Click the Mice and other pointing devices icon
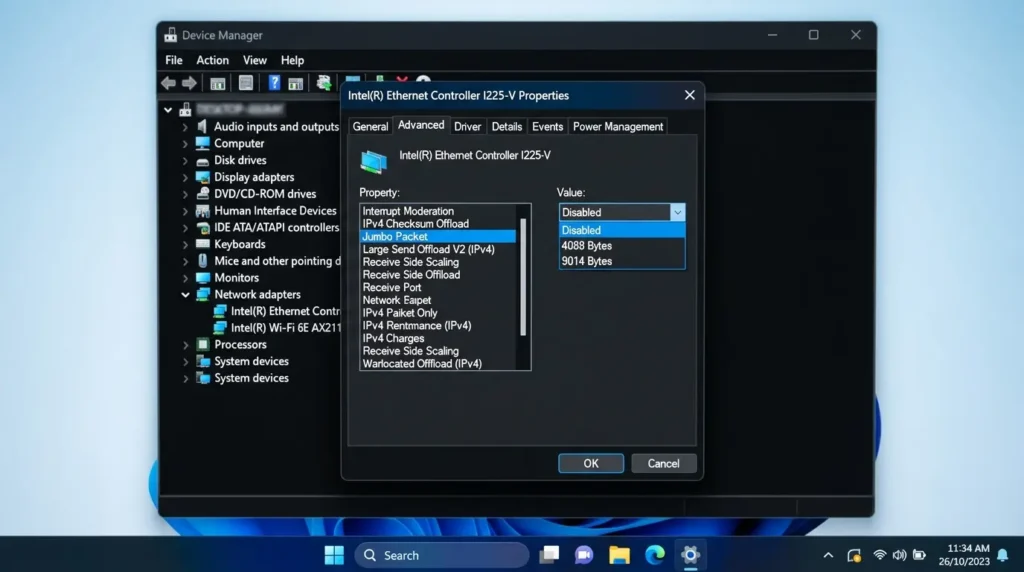 202,261
